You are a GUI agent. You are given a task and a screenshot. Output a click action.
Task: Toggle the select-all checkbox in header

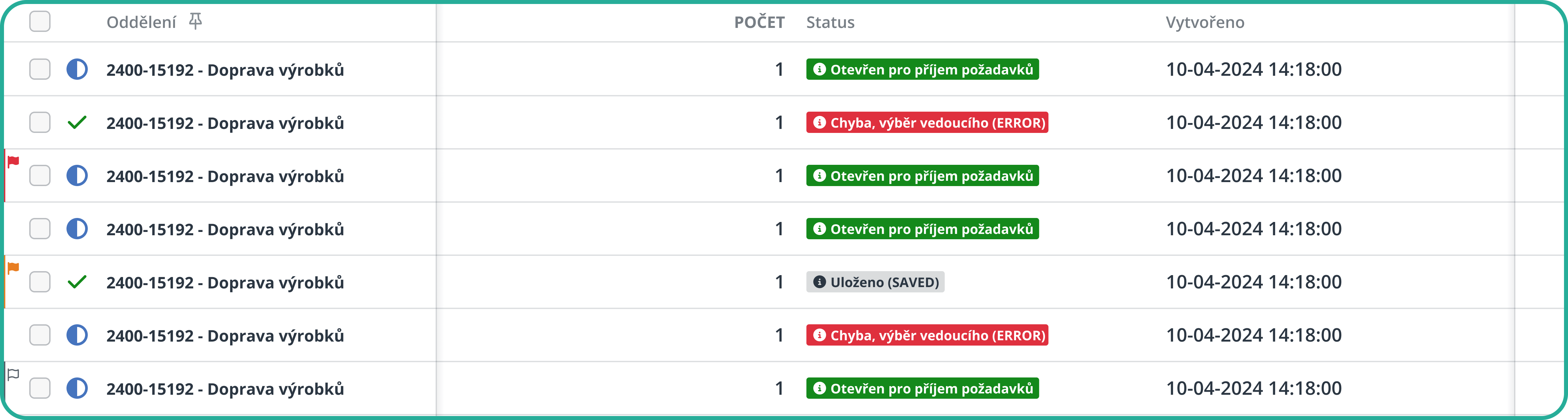(x=40, y=21)
